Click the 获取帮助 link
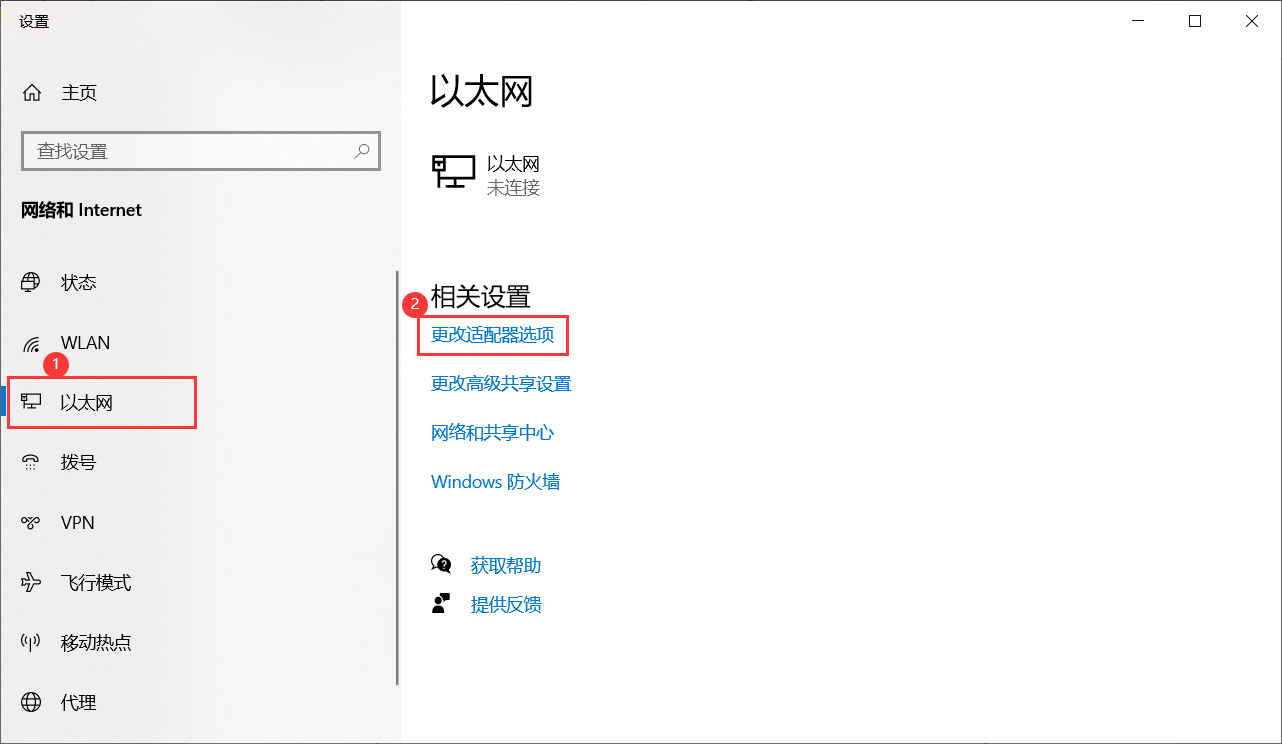This screenshot has width=1282, height=744. tap(506, 566)
